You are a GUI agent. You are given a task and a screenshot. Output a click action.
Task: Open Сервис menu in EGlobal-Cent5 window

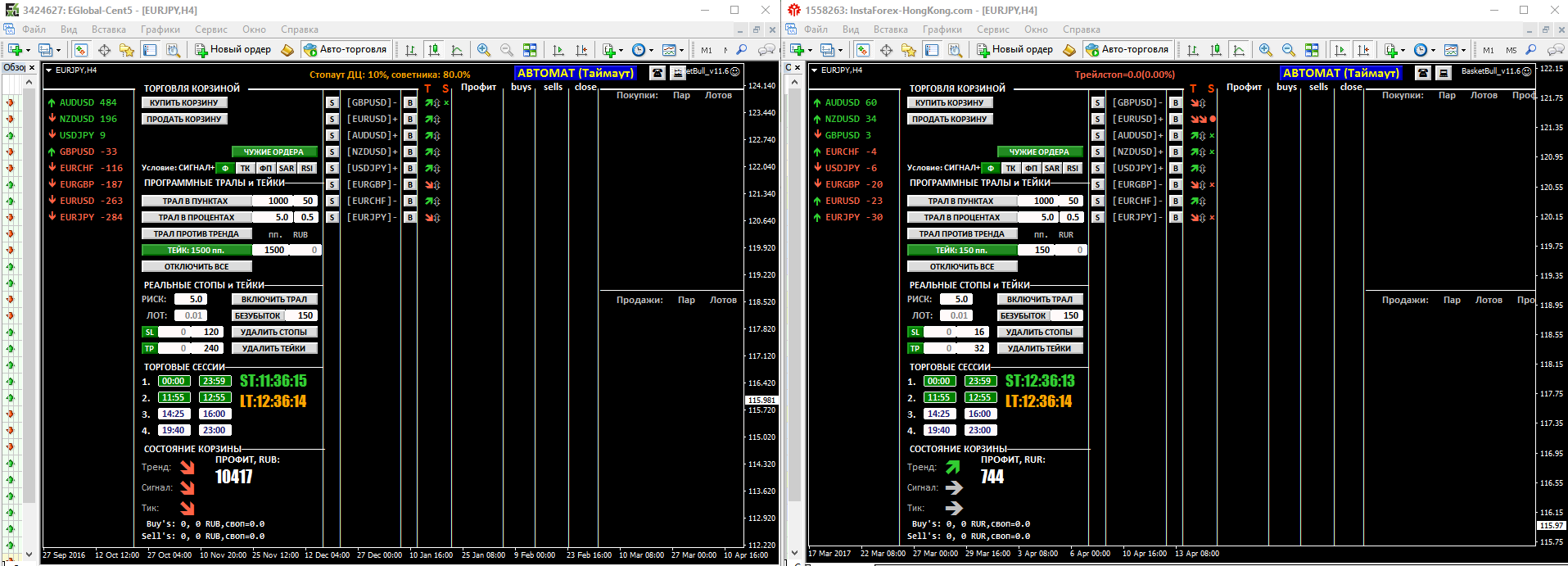210,29
